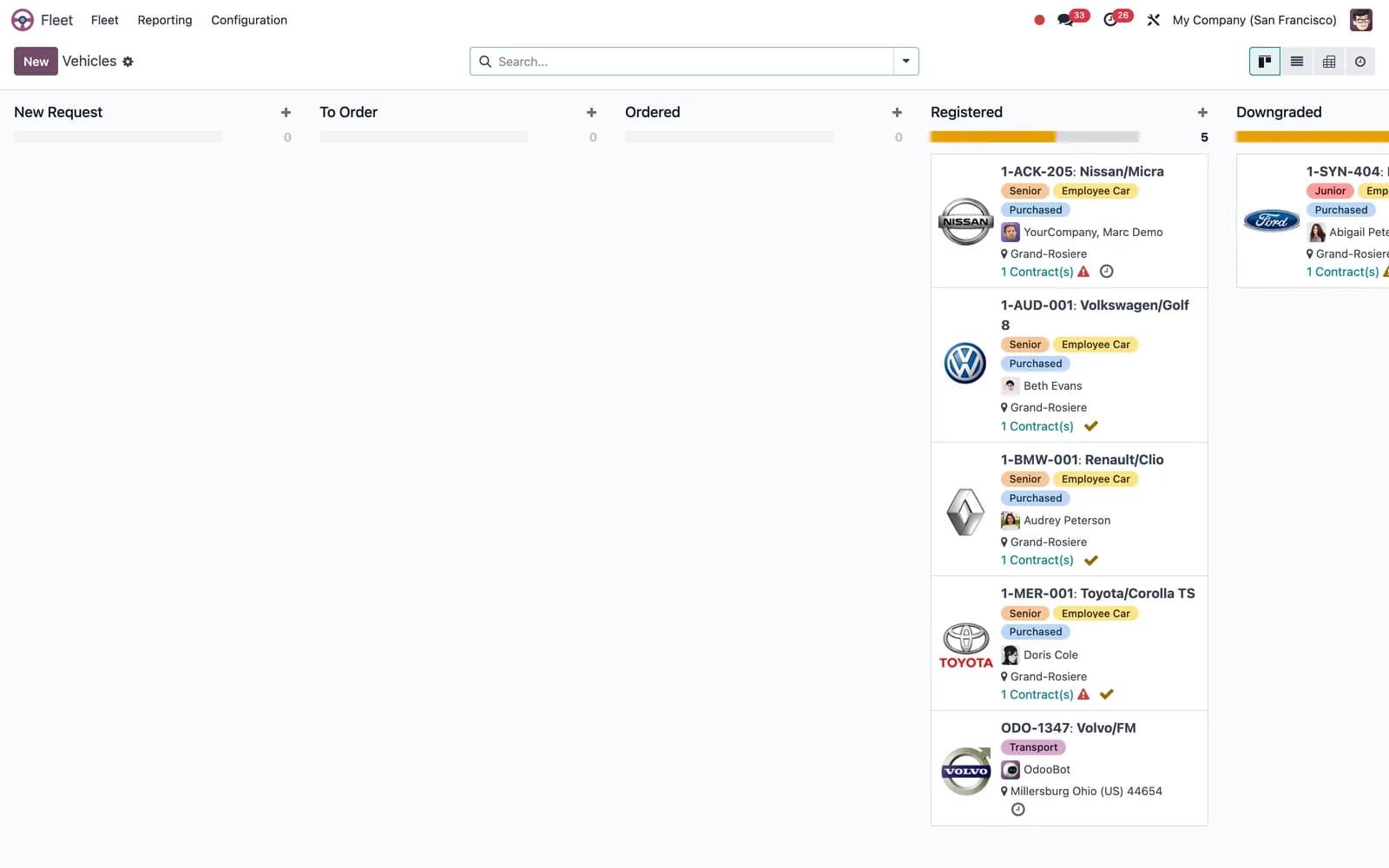Click the contract warning icon on Toyota/Corolla card
The height and width of the screenshot is (868, 1389).
1083,694
